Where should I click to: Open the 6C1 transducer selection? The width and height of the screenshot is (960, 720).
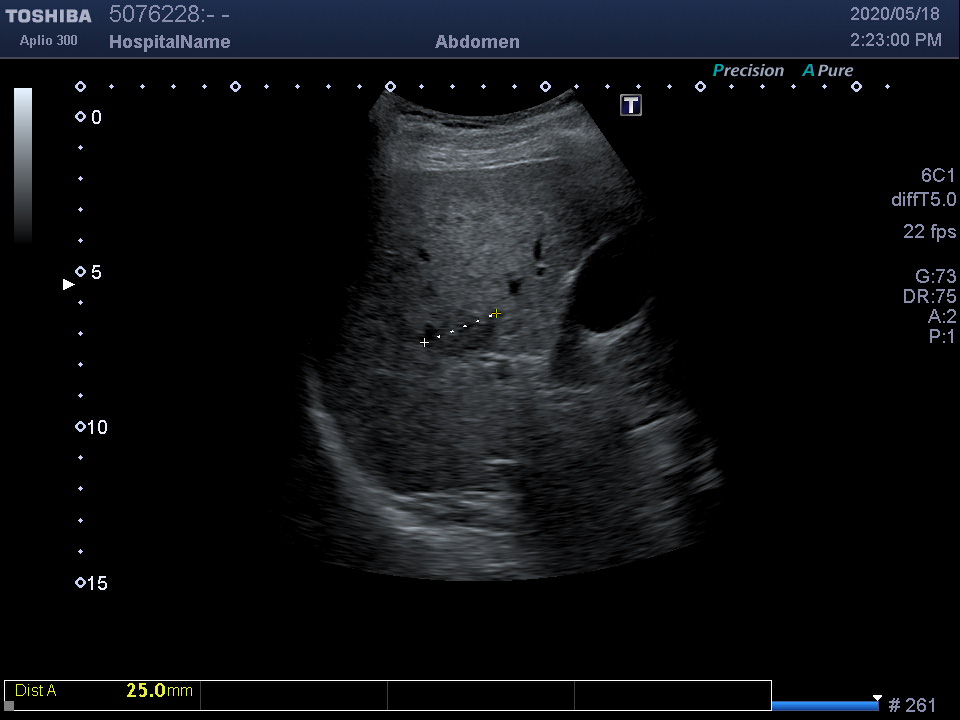pyautogui.click(x=937, y=175)
